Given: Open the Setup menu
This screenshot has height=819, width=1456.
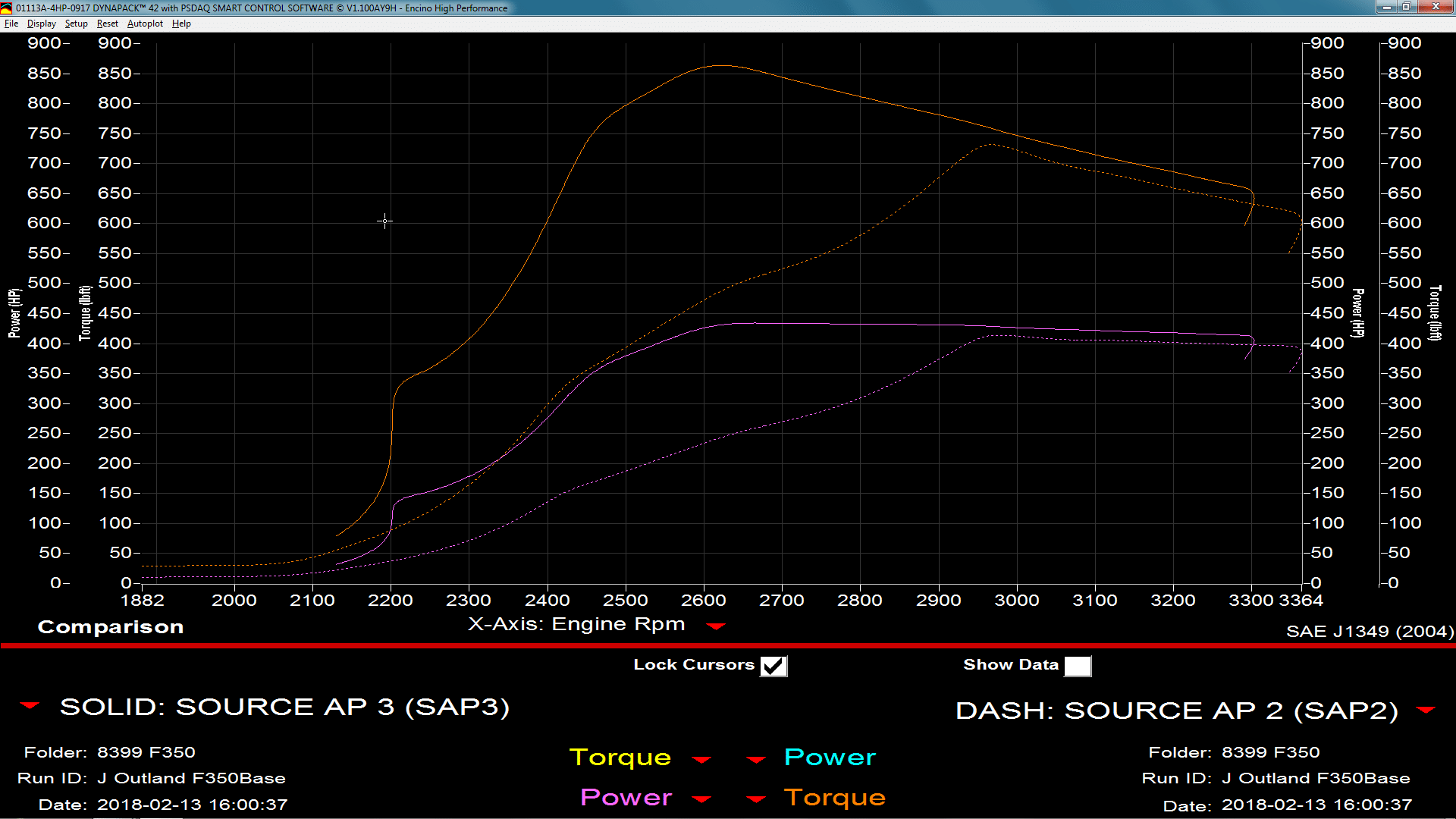Looking at the screenshot, I should (75, 24).
